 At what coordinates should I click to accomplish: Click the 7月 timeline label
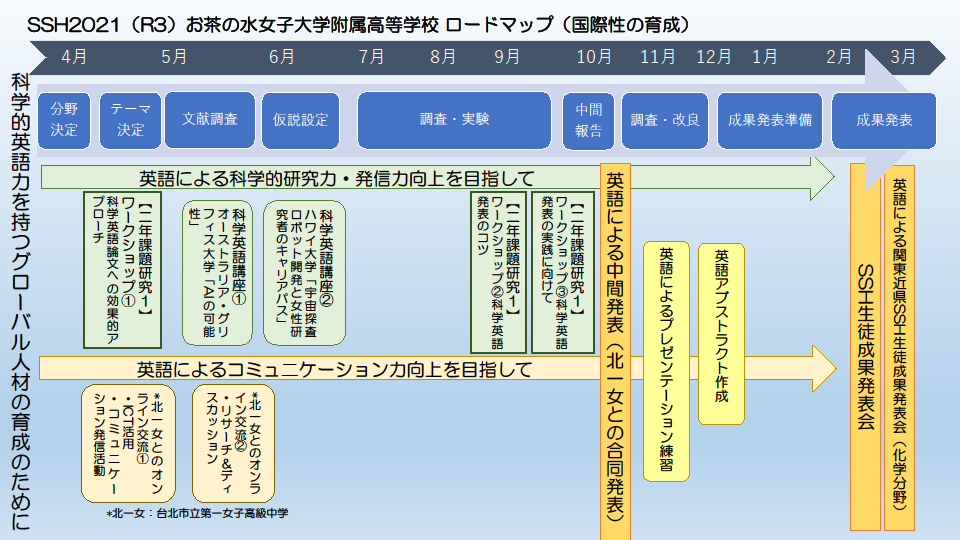coord(371,57)
